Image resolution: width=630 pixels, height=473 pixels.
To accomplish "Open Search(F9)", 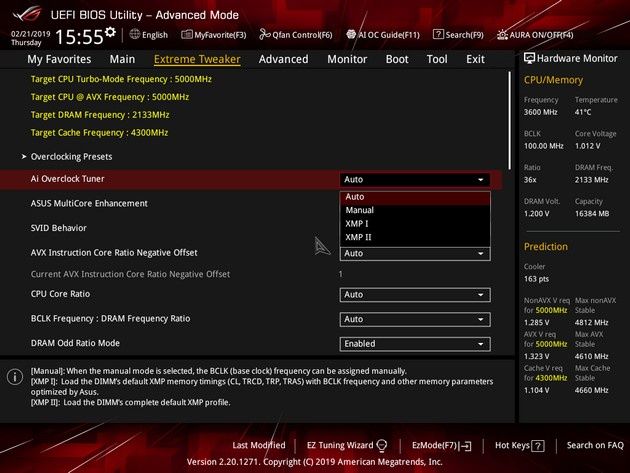I will (x=464, y=35).
